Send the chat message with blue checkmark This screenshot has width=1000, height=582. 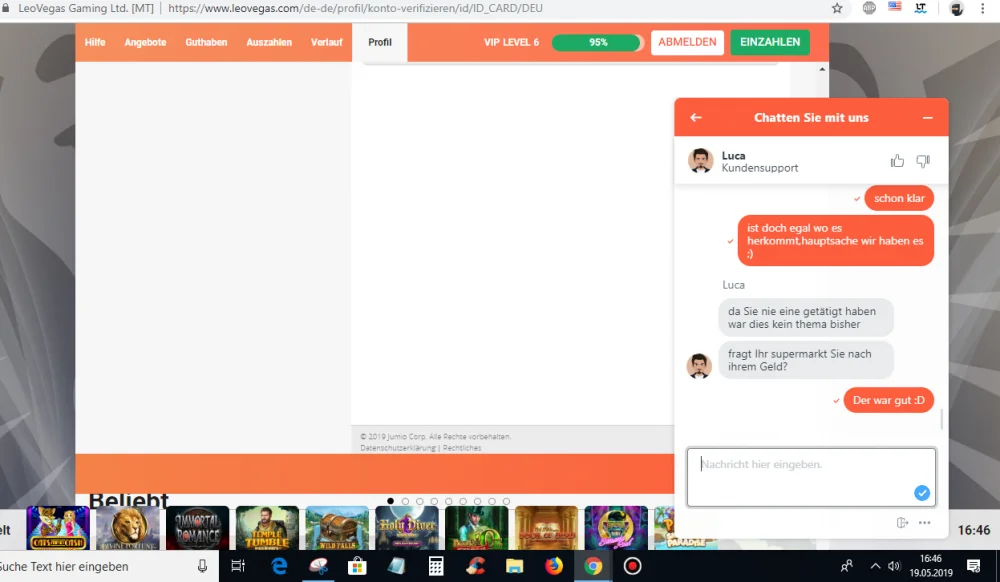(922, 493)
